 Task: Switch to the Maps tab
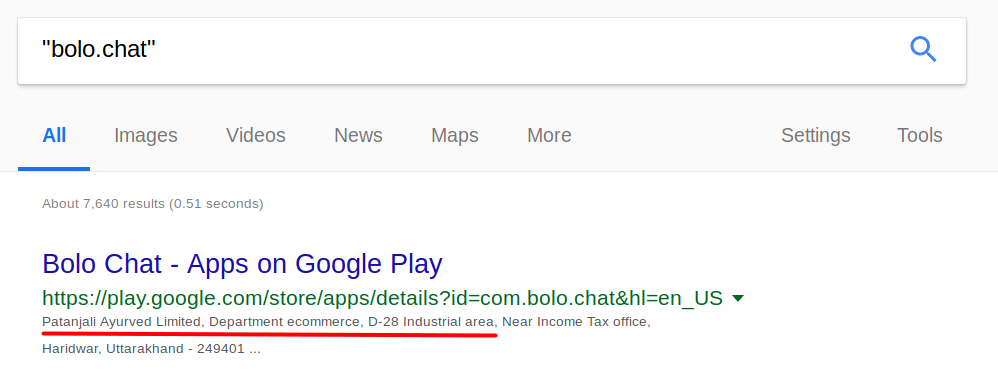tap(454, 136)
